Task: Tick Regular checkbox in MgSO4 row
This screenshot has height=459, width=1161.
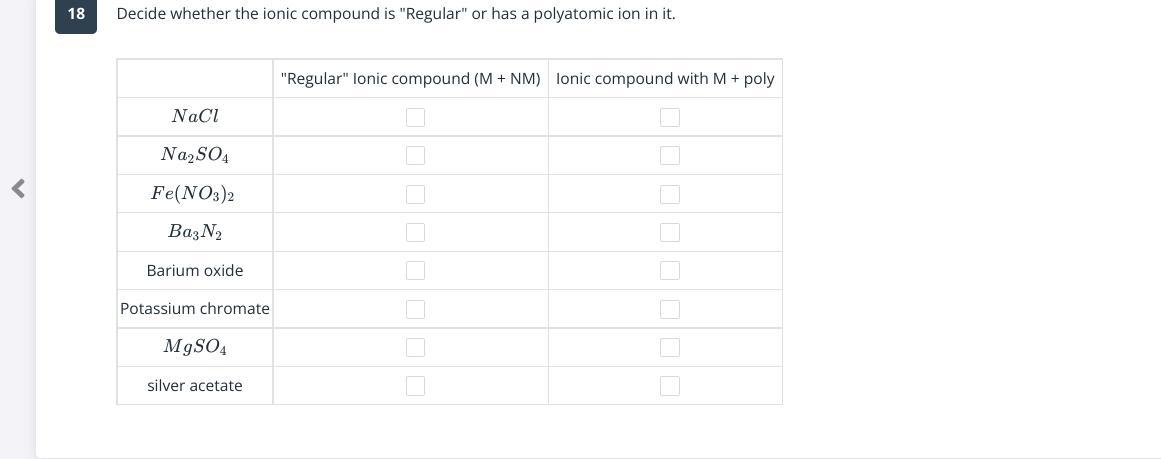Action: [415, 347]
